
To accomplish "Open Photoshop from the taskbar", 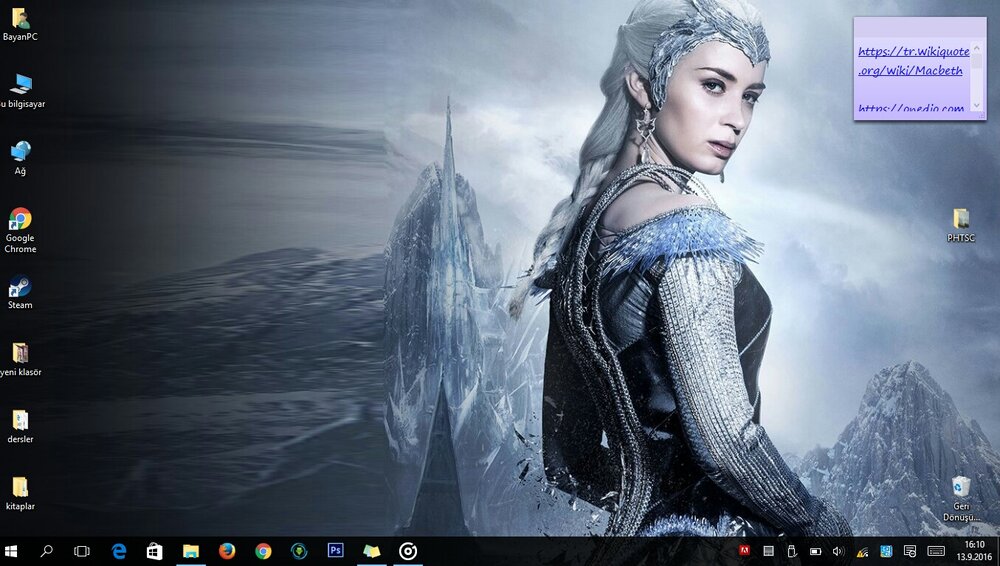I will [x=336, y=551].
